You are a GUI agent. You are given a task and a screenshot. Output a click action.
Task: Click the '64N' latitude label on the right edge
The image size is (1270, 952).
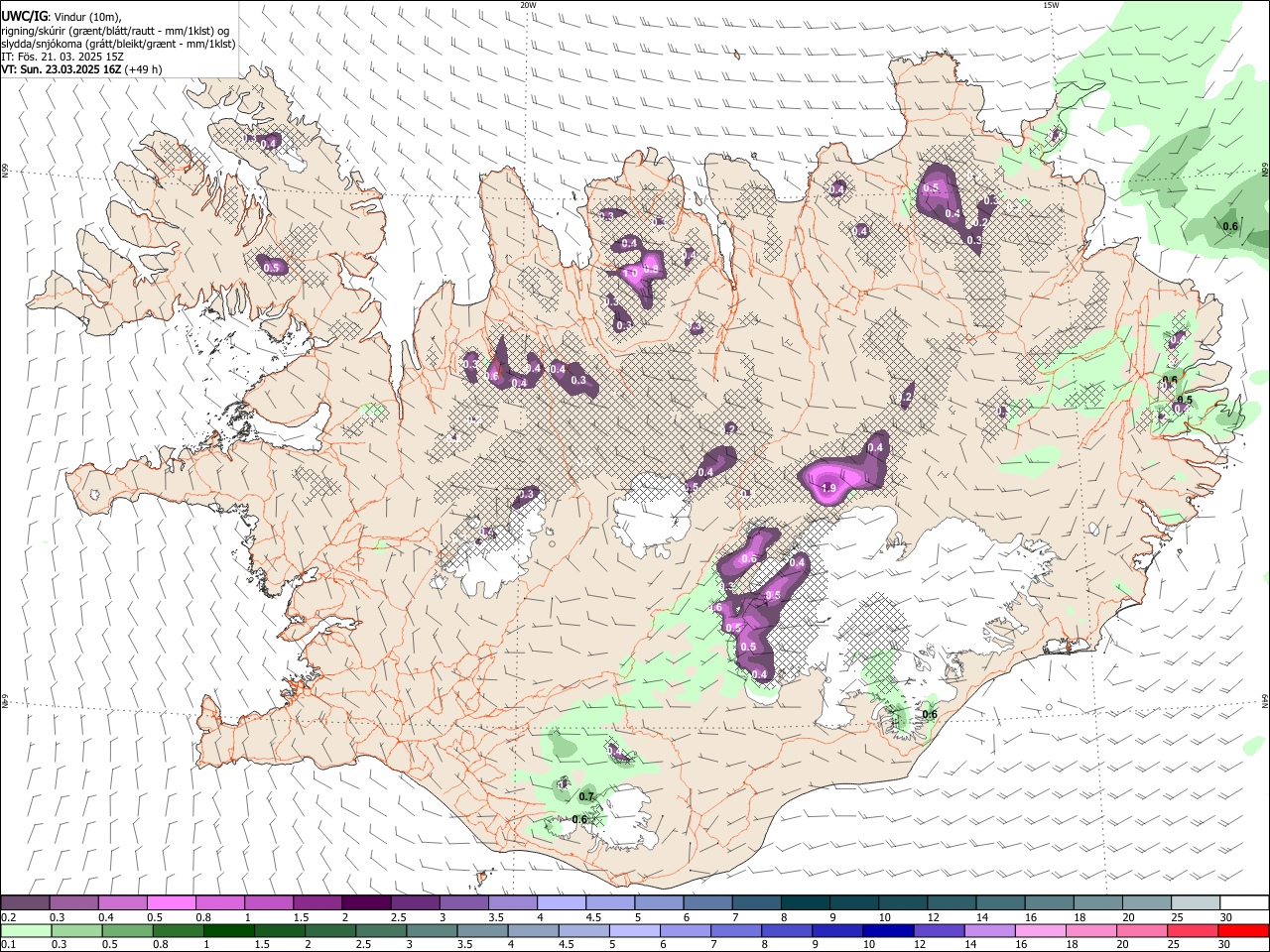coord(1265,700)
